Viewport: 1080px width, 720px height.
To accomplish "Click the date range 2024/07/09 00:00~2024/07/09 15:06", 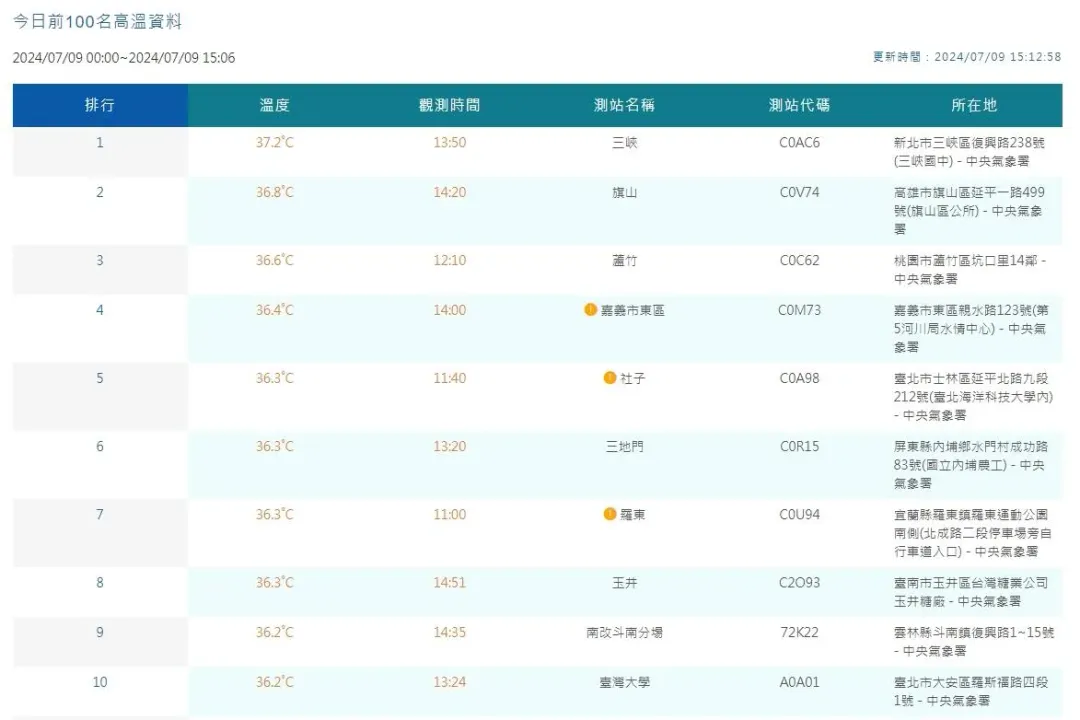I will [124, 58].
